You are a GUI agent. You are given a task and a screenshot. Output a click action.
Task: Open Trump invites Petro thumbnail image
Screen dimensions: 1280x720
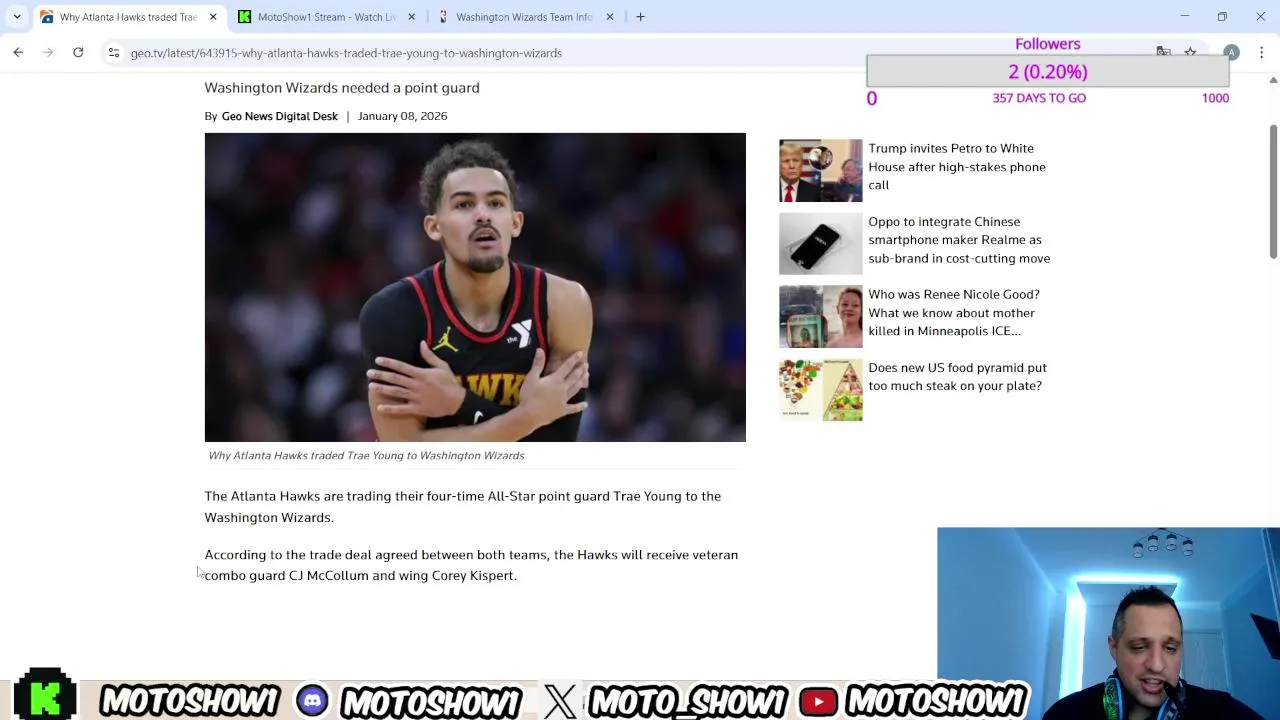(x=820, y=171)
